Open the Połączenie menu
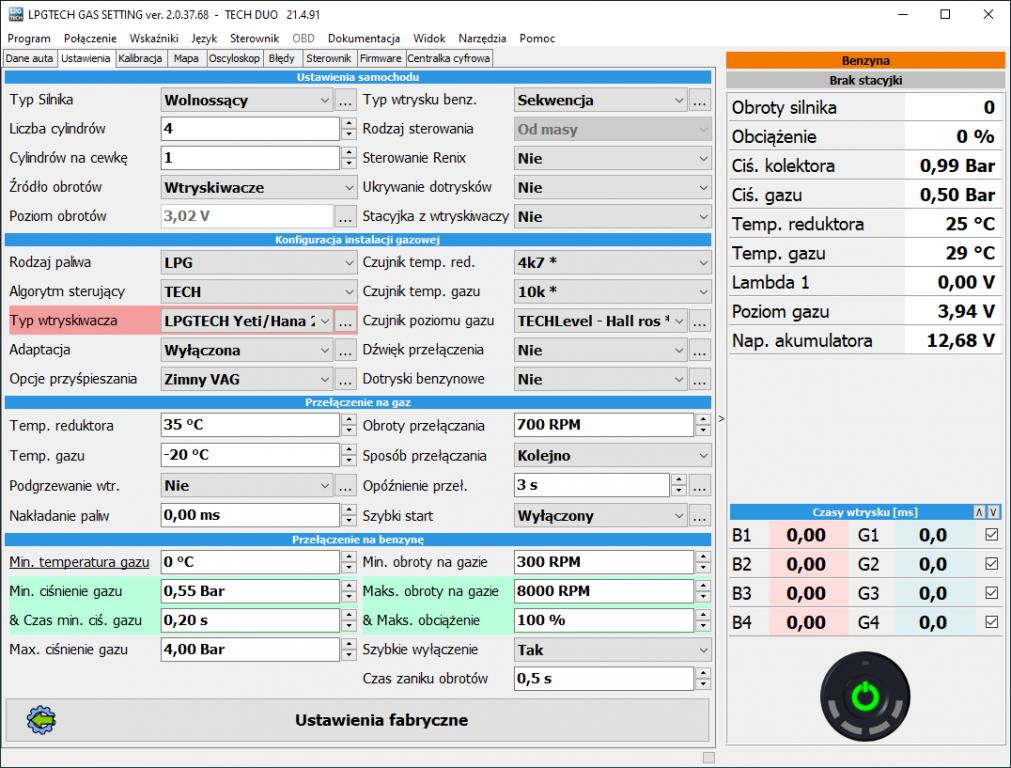The image size is (1011, 768). pos(90,38)
